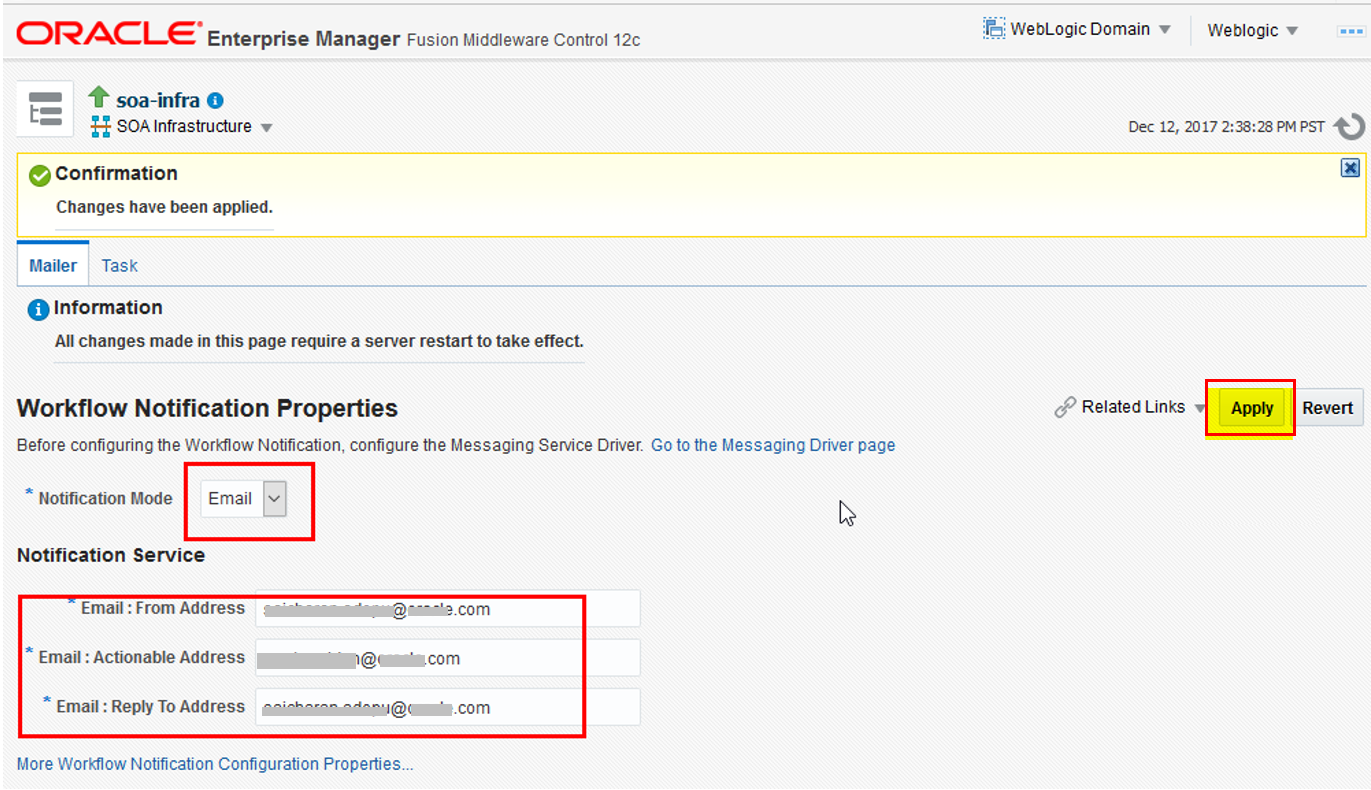The height and width of the screenshot is (790, 1371).
Task: Click the soa-infra title link
Action: 158,101
